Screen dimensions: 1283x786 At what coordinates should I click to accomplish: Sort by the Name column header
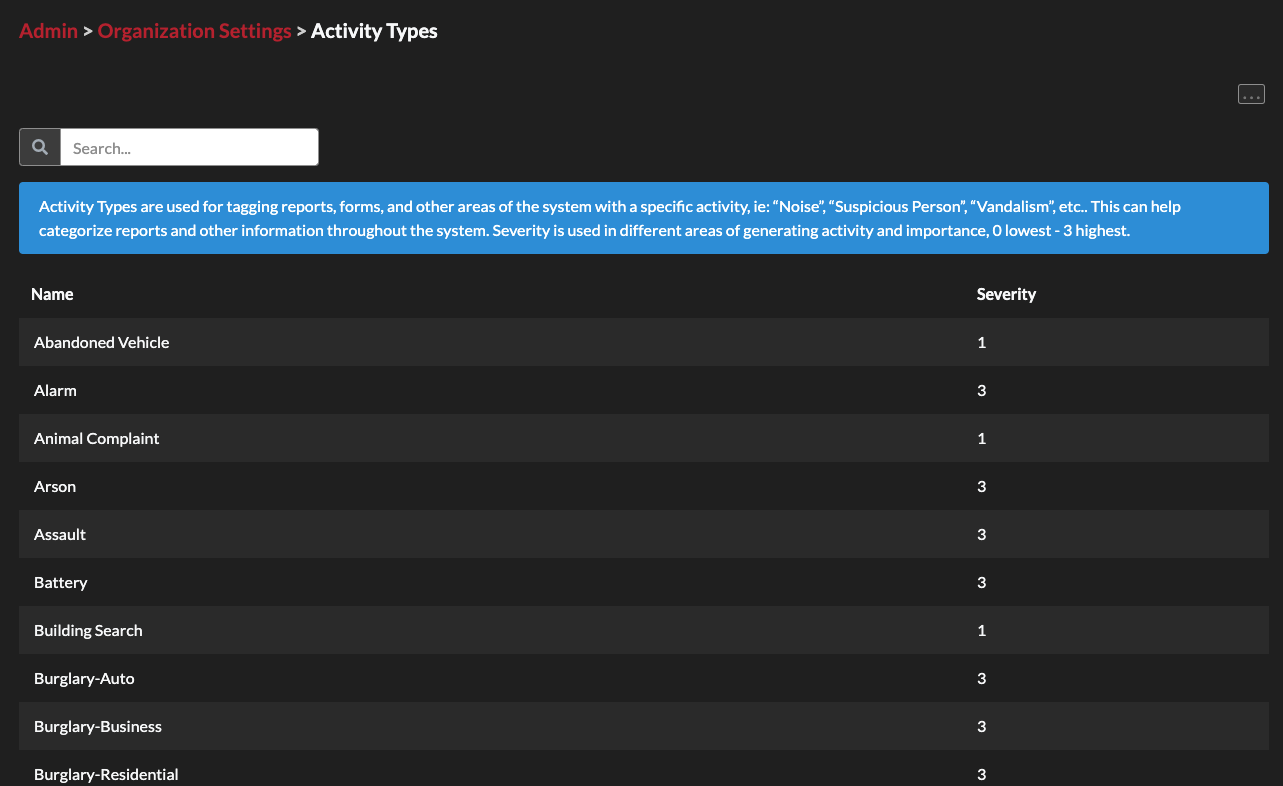click(52, 294)
